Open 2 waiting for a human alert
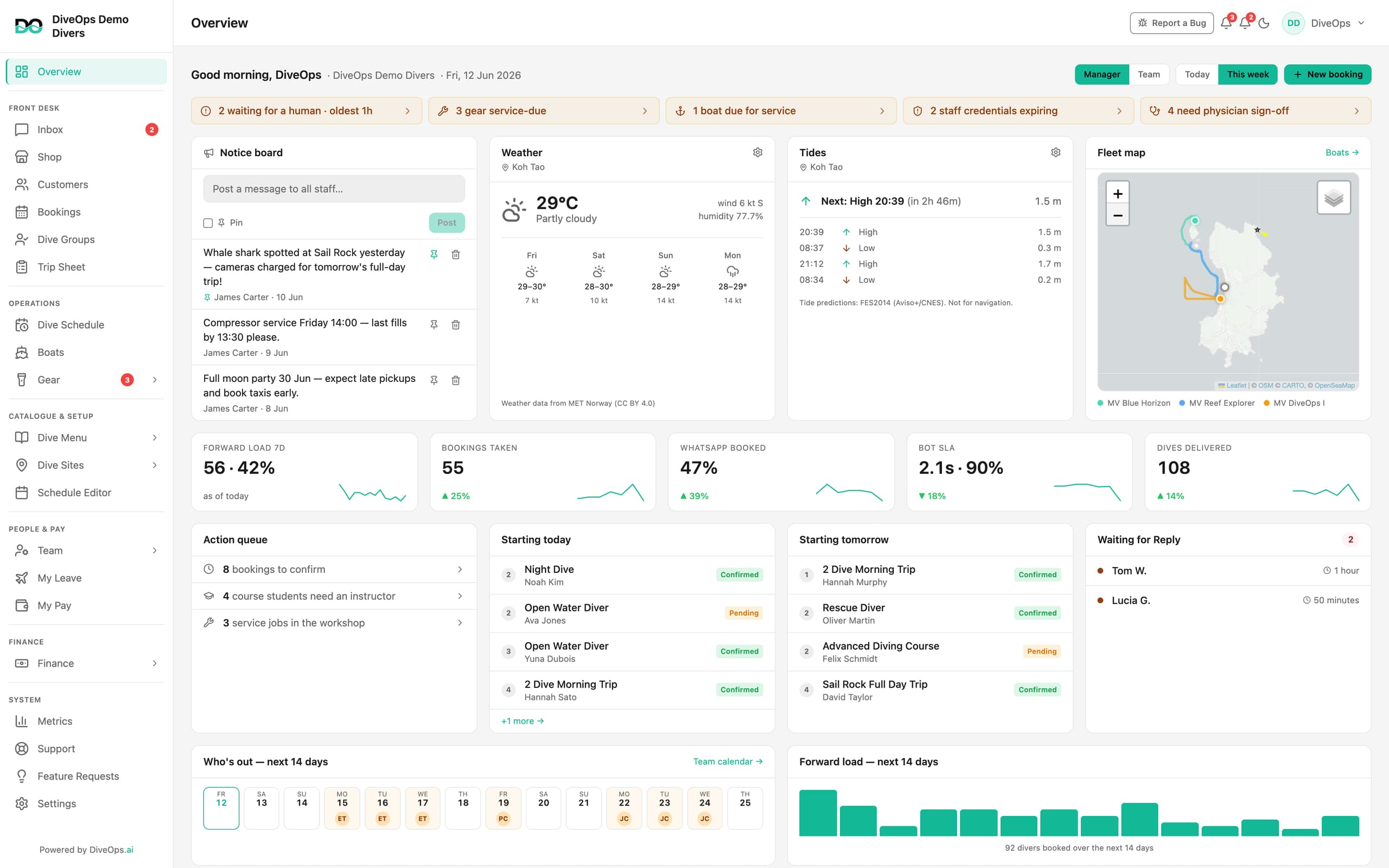Screen dimensions: 1389x868 click(307, 111)
